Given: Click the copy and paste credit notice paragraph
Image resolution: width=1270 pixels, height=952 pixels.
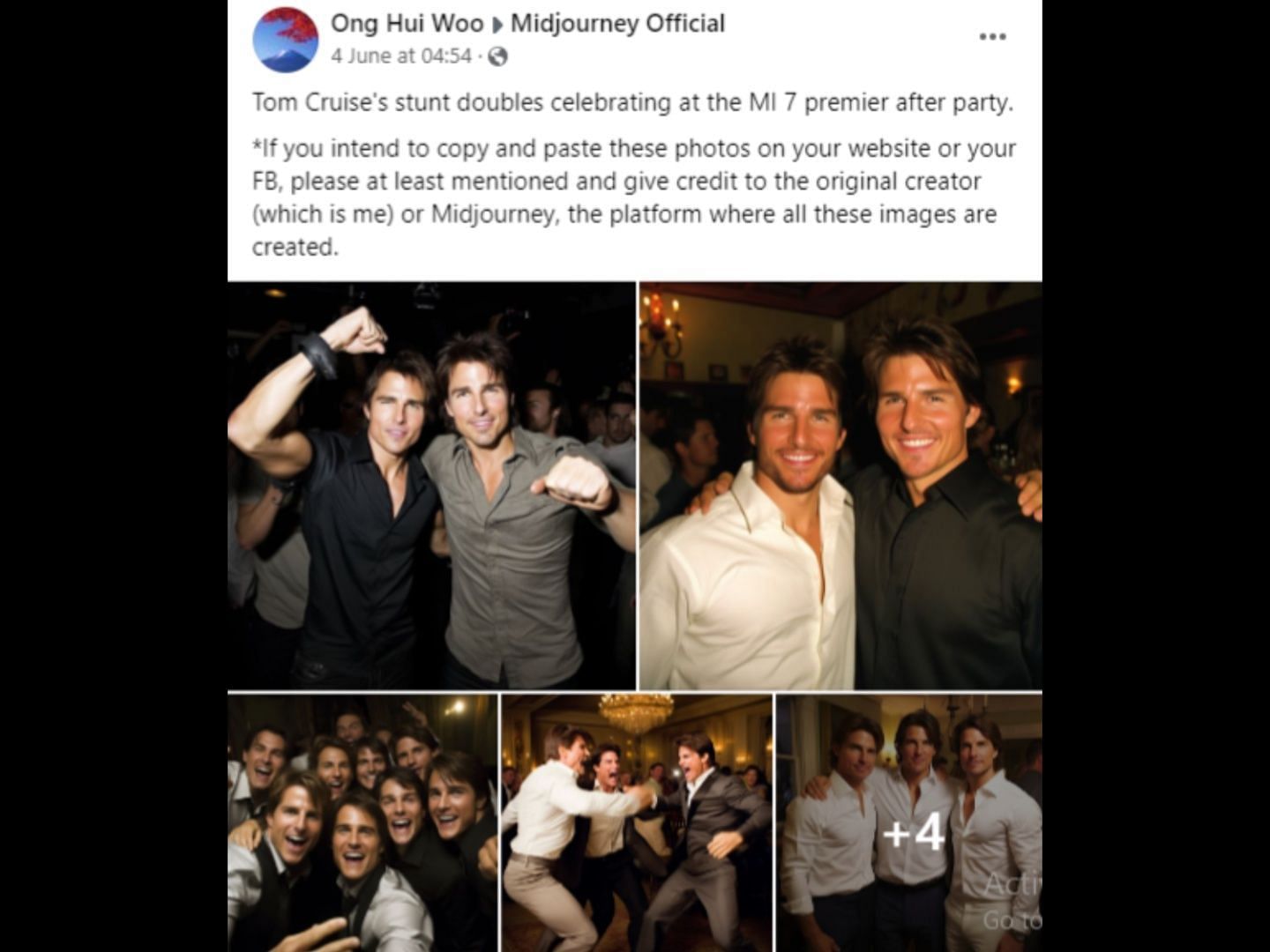Looking at the screenshot, I should tap(633, 197).
